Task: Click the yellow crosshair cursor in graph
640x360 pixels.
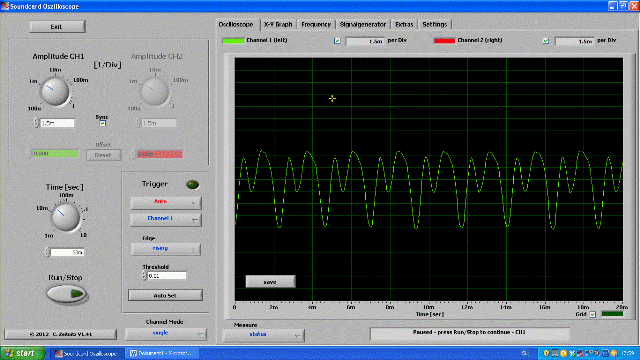Action: click(332, 98)
